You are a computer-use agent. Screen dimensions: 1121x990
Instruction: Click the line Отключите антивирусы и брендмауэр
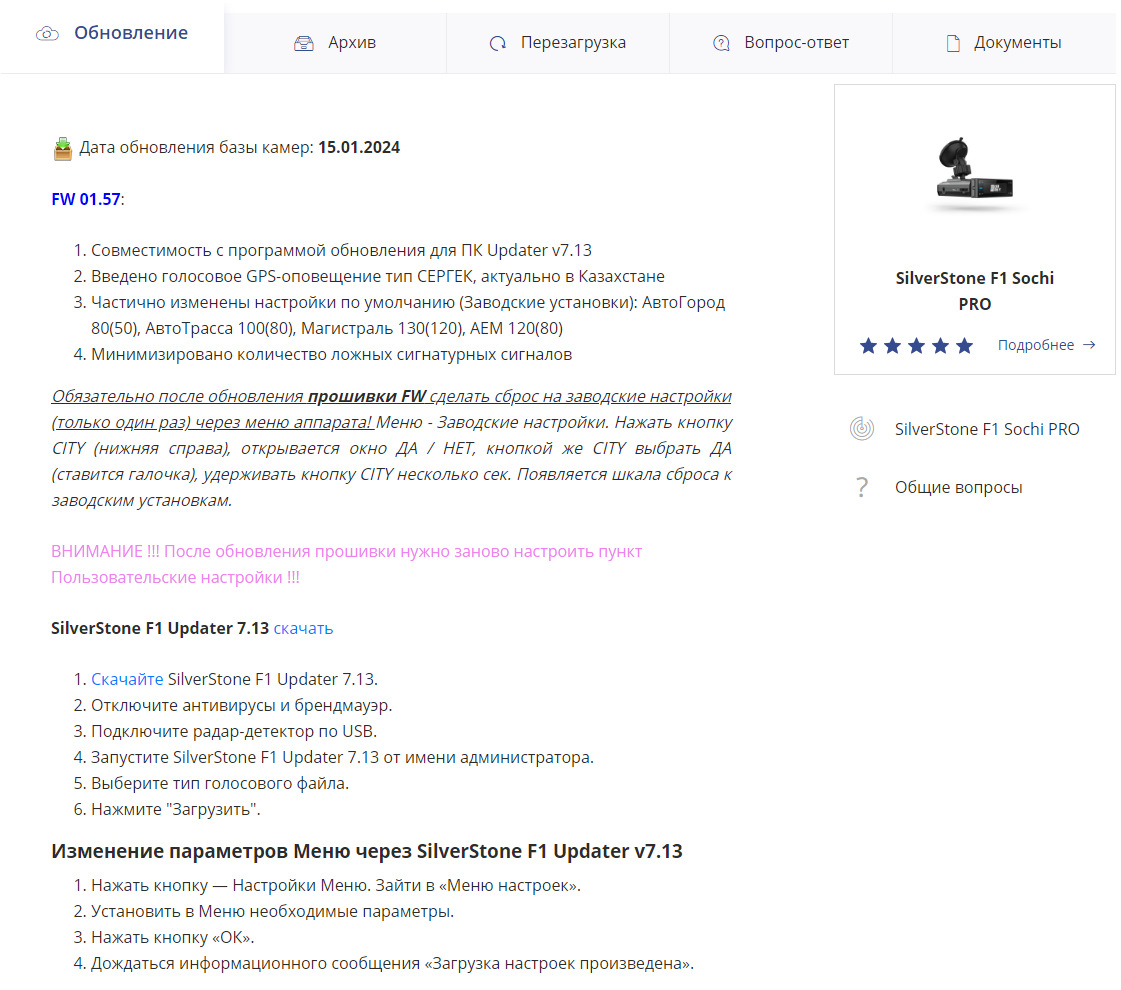point(242,706)
